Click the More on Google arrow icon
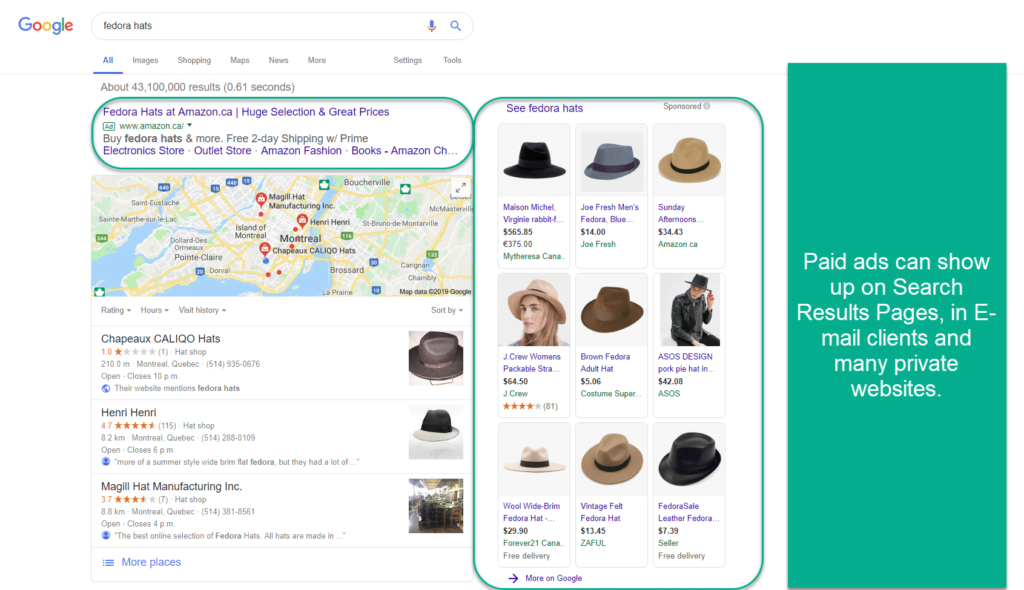The width and height of the screenshot is (1024, 590). coord(513,578)
